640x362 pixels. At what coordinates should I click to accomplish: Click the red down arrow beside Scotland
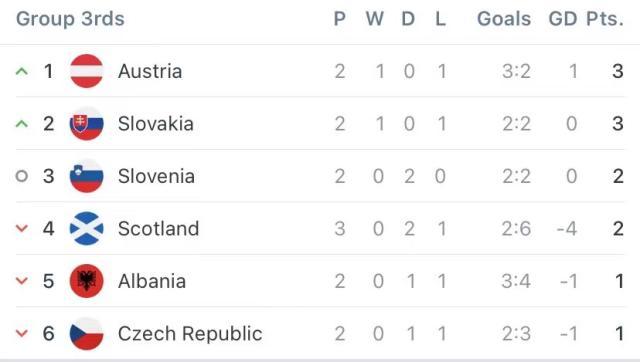(x=22, y=229)
